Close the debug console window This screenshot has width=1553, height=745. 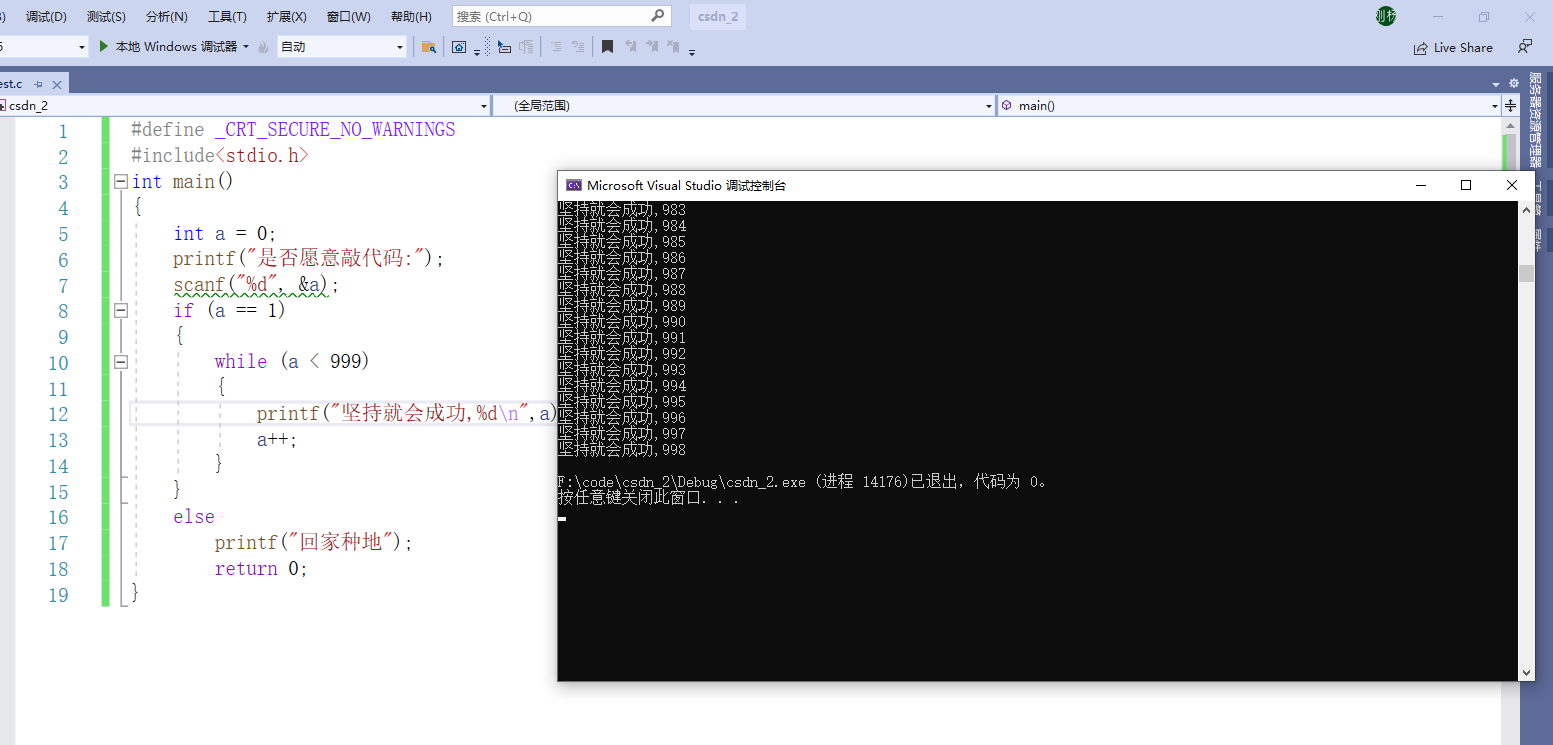pyautogui.click(x=1512, y=185)
